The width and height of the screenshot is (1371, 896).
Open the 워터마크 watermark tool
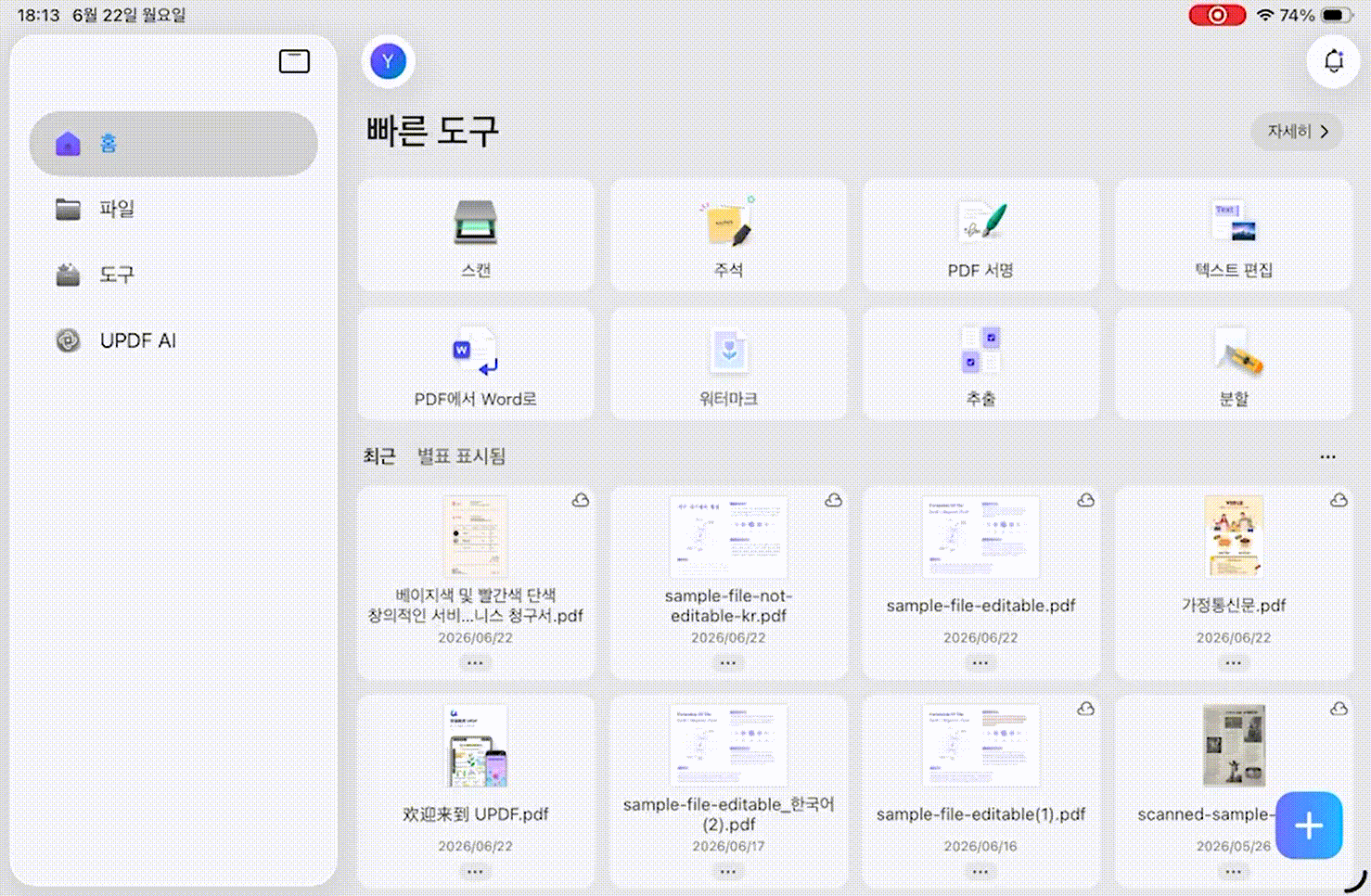(728, 364)
